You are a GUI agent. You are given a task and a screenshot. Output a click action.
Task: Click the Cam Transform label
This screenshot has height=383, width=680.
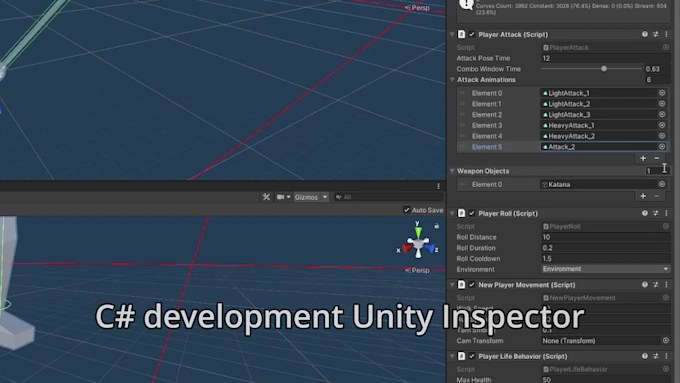pos(480,341)
